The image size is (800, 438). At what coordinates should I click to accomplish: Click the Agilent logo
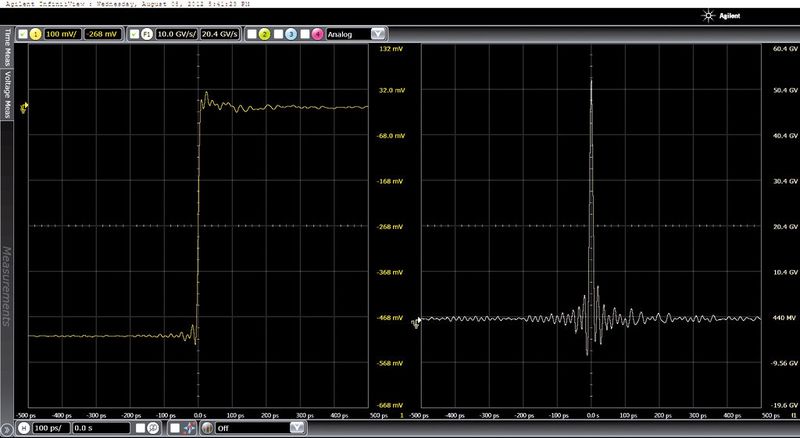pyautogui.click(x=721, y=16)
